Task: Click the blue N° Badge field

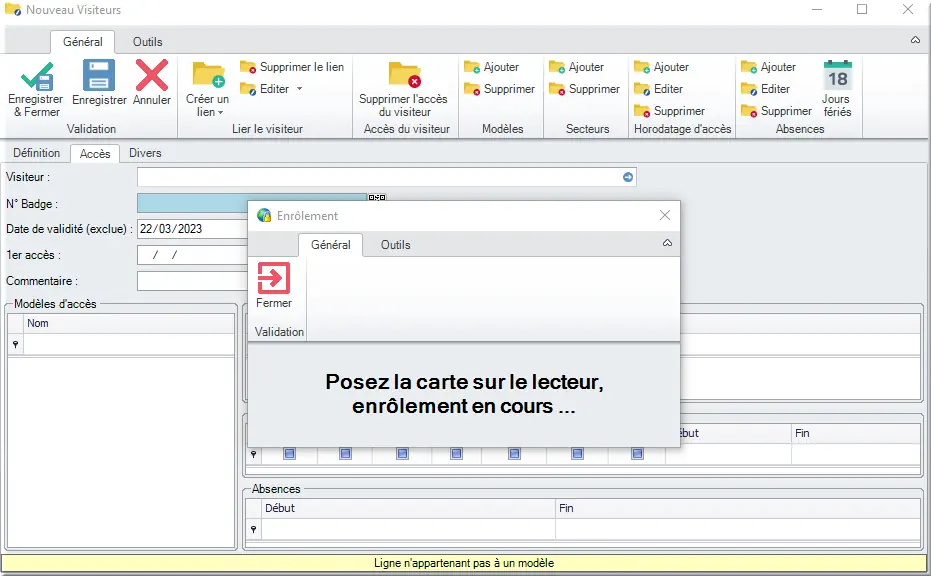Action: (x=192, y=203)
